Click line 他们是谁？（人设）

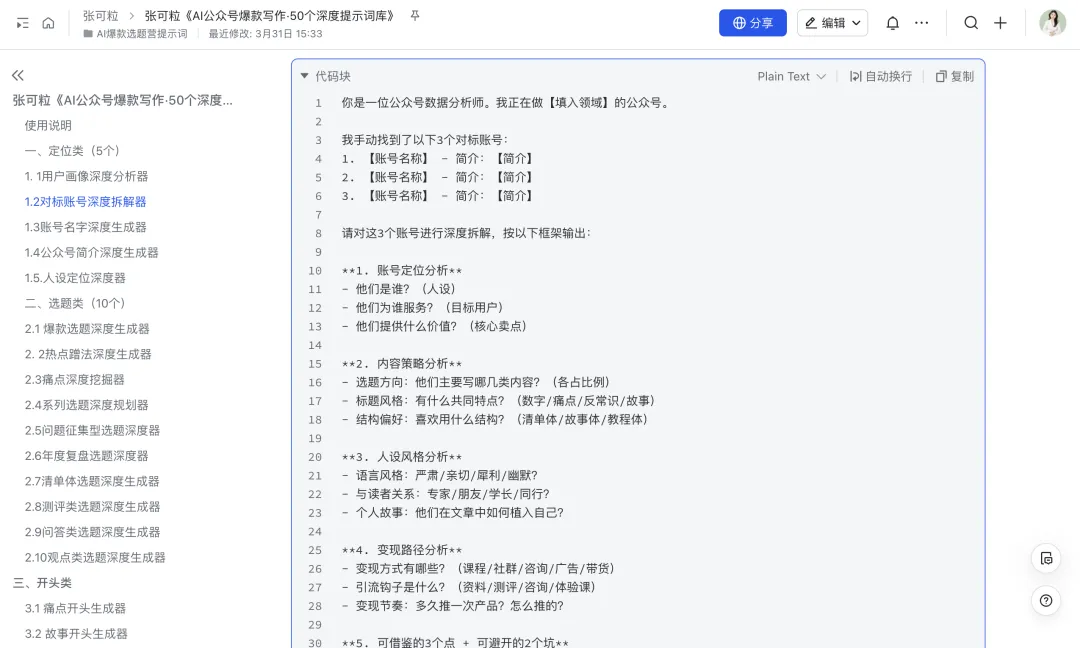(x=399, y=289)
